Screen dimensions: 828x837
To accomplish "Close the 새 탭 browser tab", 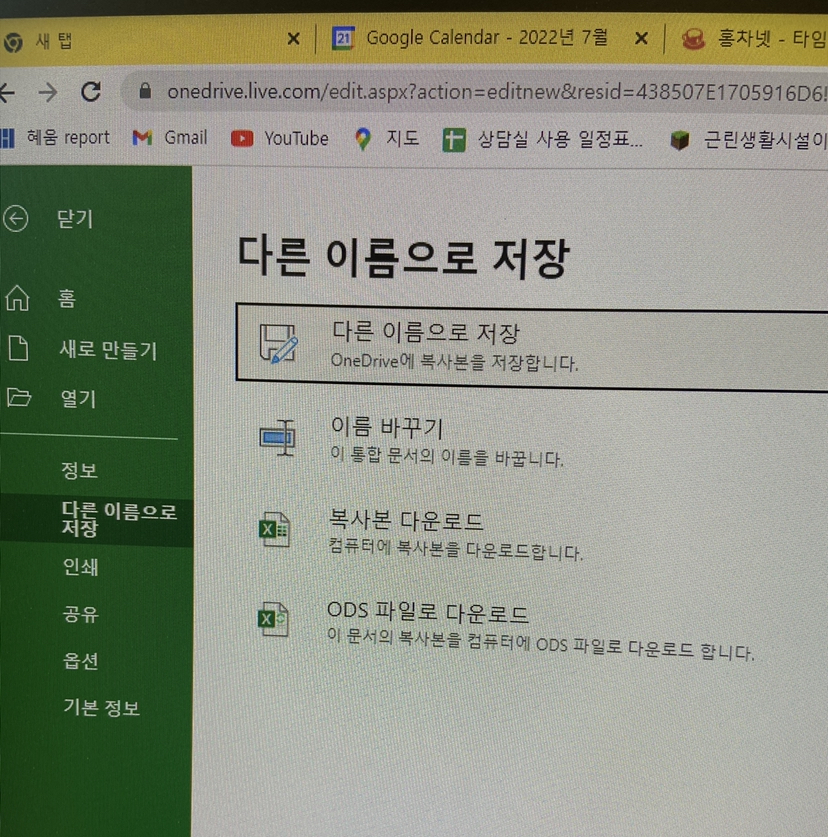I will (x=293, y=39).
